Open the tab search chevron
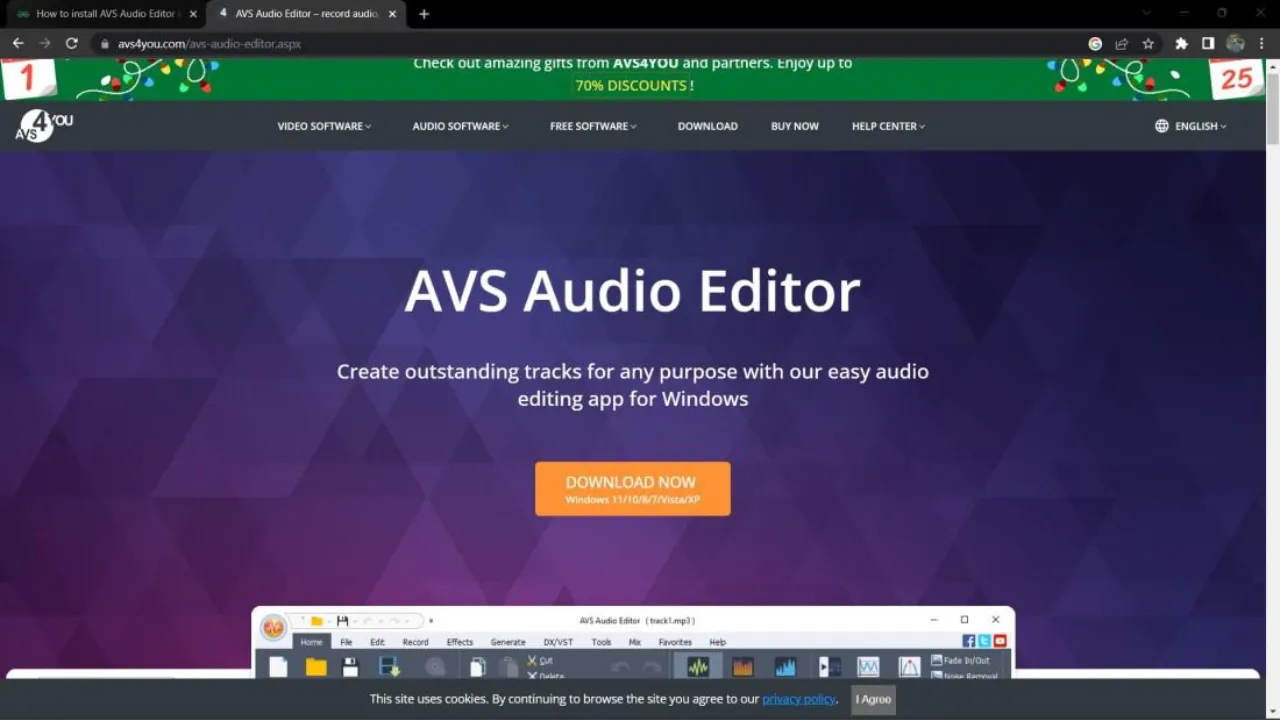Image resolution: width=1280 pixels, height=720 pixels. 1146,13
